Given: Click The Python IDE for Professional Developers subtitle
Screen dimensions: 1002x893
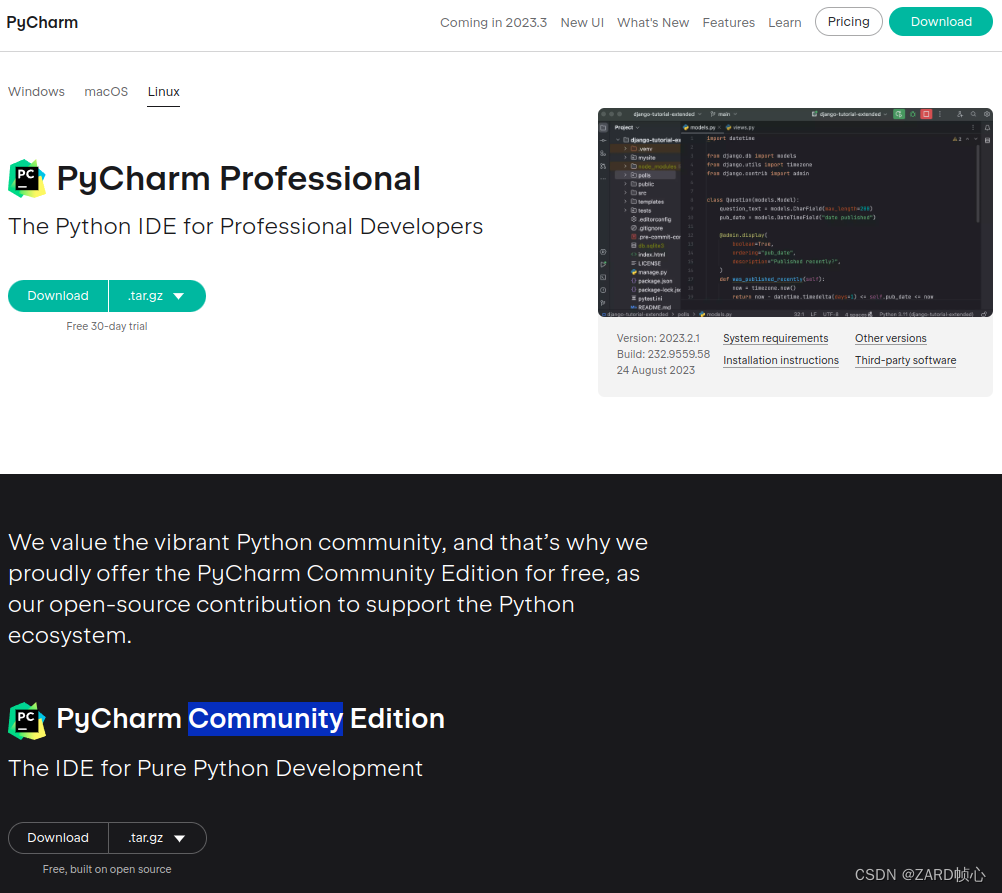Looking at the screenshot, I should 245,226.
